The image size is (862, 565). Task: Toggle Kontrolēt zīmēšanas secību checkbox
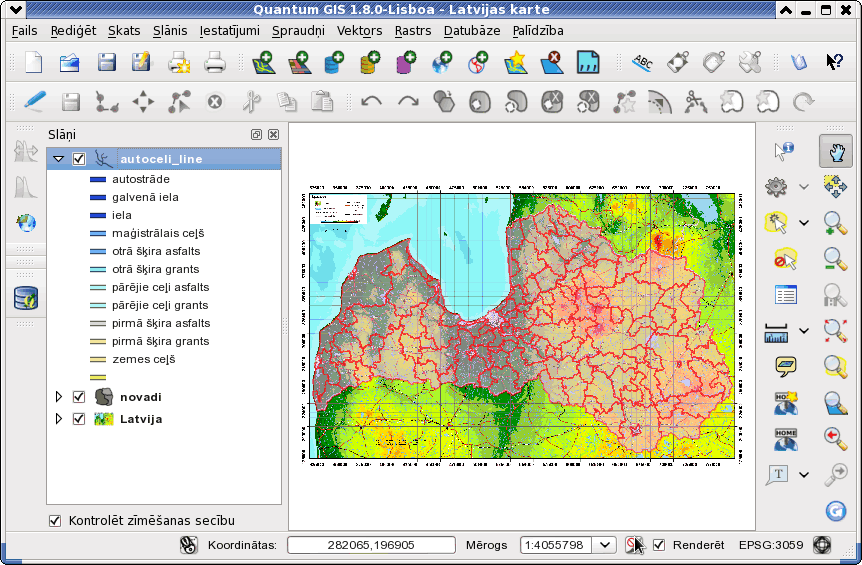pyautogui.click(x=55, y=520)
